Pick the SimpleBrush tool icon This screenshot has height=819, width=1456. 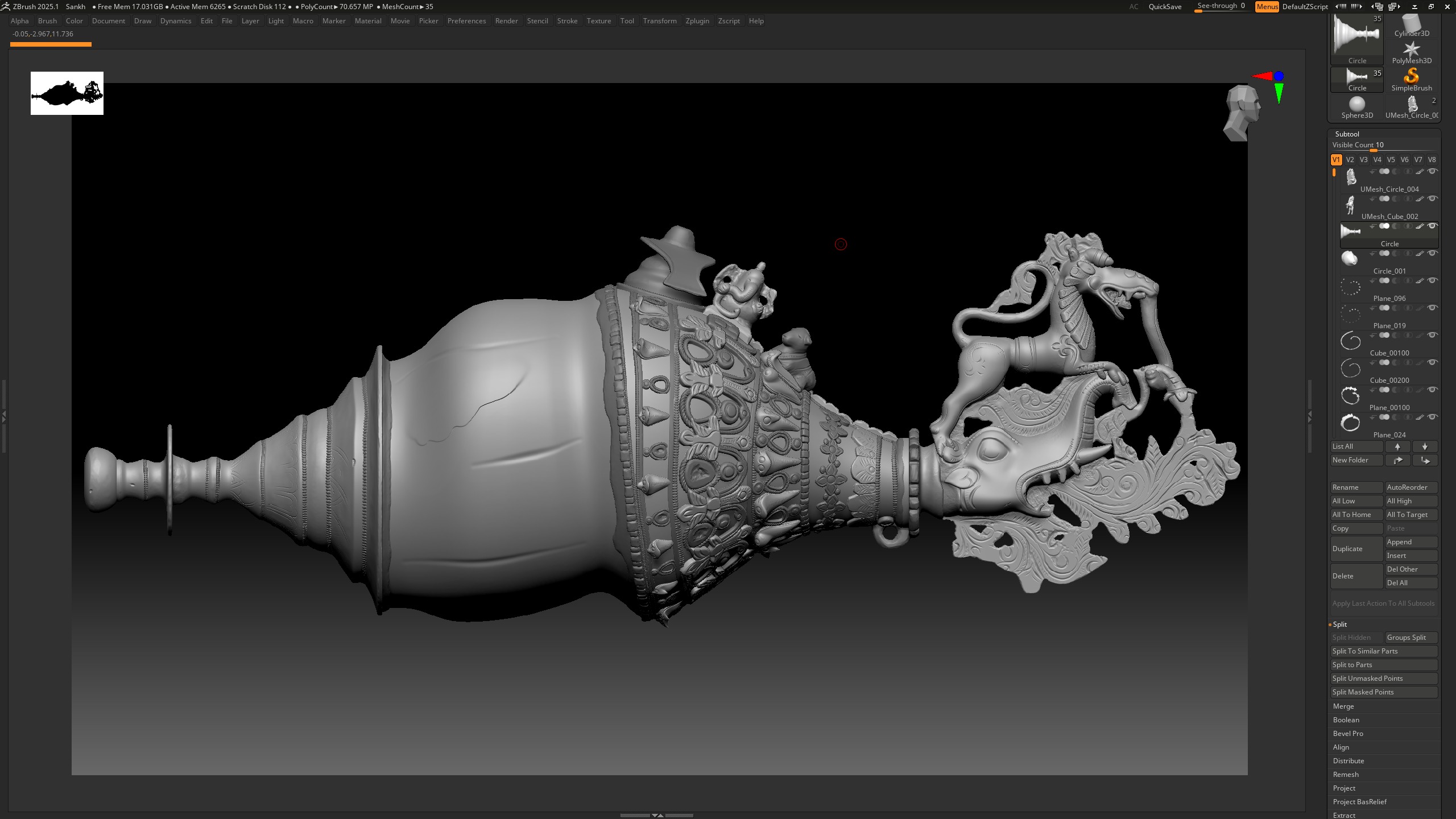pyautogui.click(x=1412, y=80)
